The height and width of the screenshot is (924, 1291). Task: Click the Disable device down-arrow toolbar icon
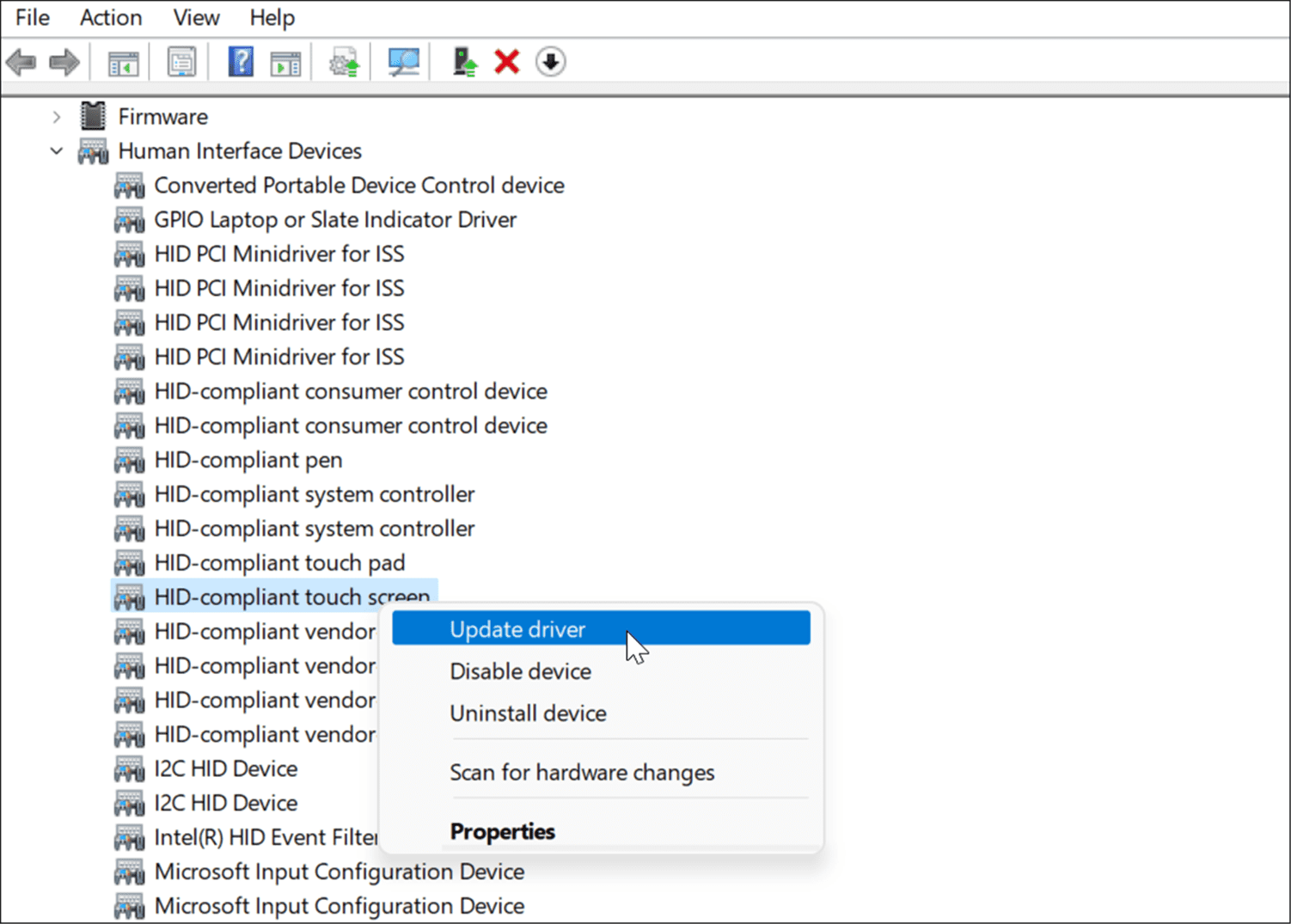[550, 61]
